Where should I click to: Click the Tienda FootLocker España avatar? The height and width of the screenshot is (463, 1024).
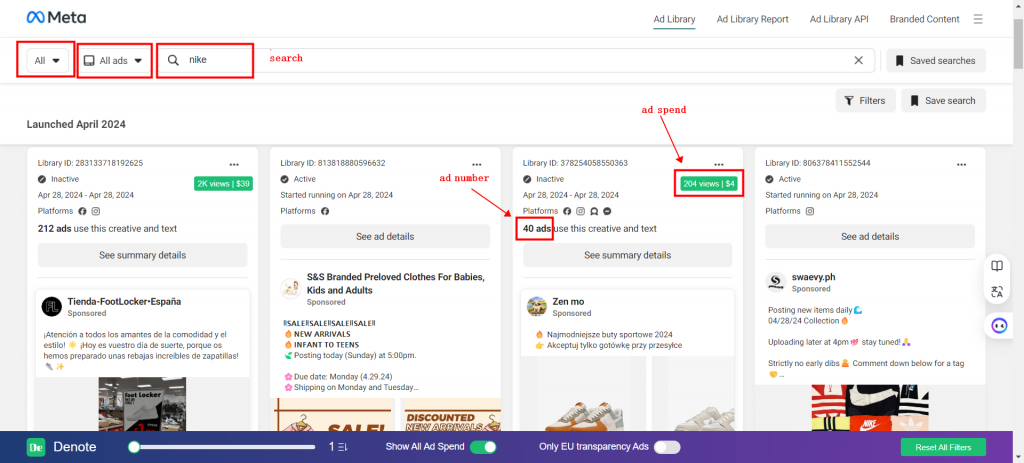point(52,307)
